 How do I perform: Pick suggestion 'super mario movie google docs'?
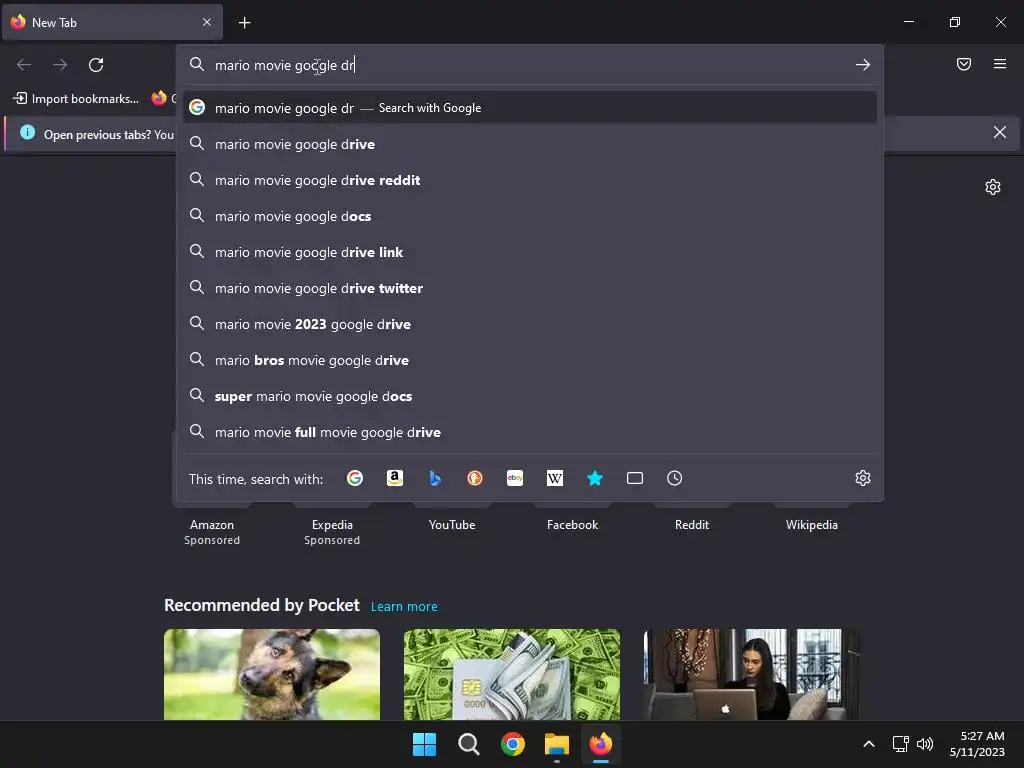point(530,396)
